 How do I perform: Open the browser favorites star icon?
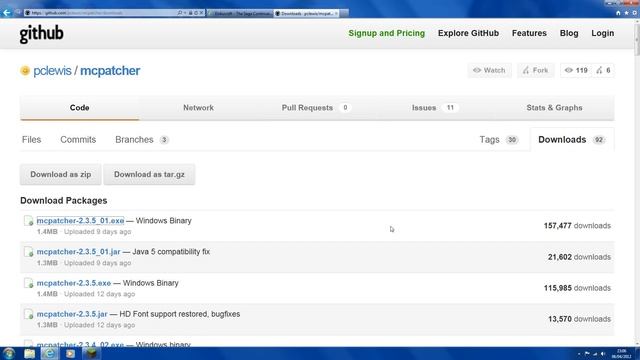coord(626,13)
